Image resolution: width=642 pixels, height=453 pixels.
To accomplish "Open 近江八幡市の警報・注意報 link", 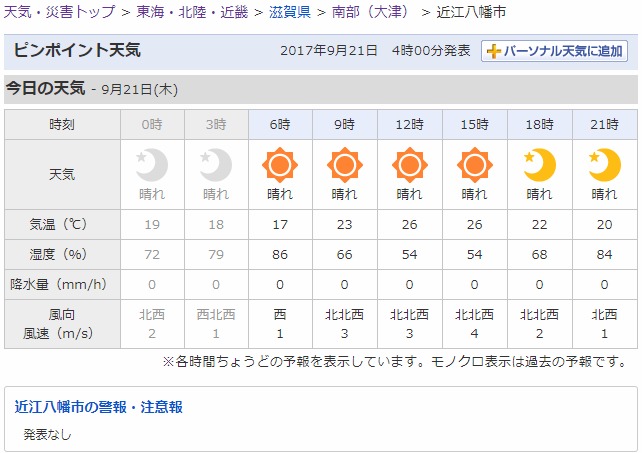I will click(99, 407).
